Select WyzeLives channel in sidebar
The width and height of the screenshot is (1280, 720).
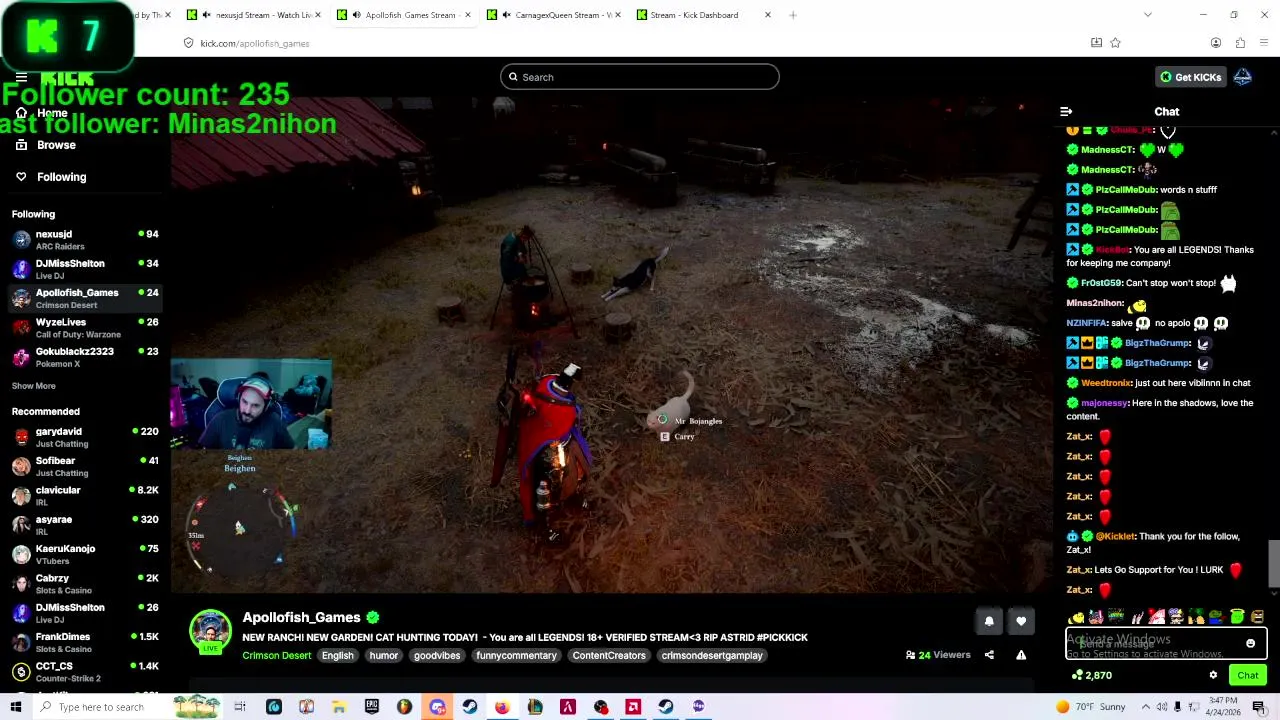(x=85, y=328)
